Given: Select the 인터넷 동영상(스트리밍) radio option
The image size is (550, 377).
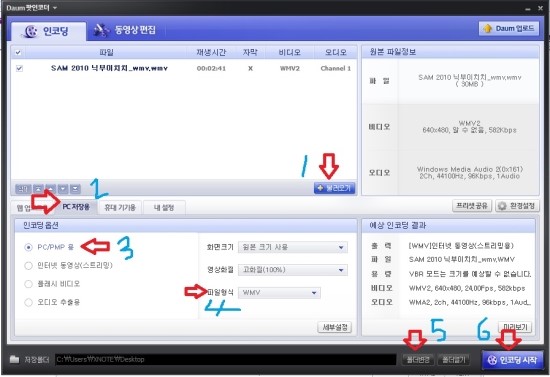Looking at the screenshot, I should (28, 265).
